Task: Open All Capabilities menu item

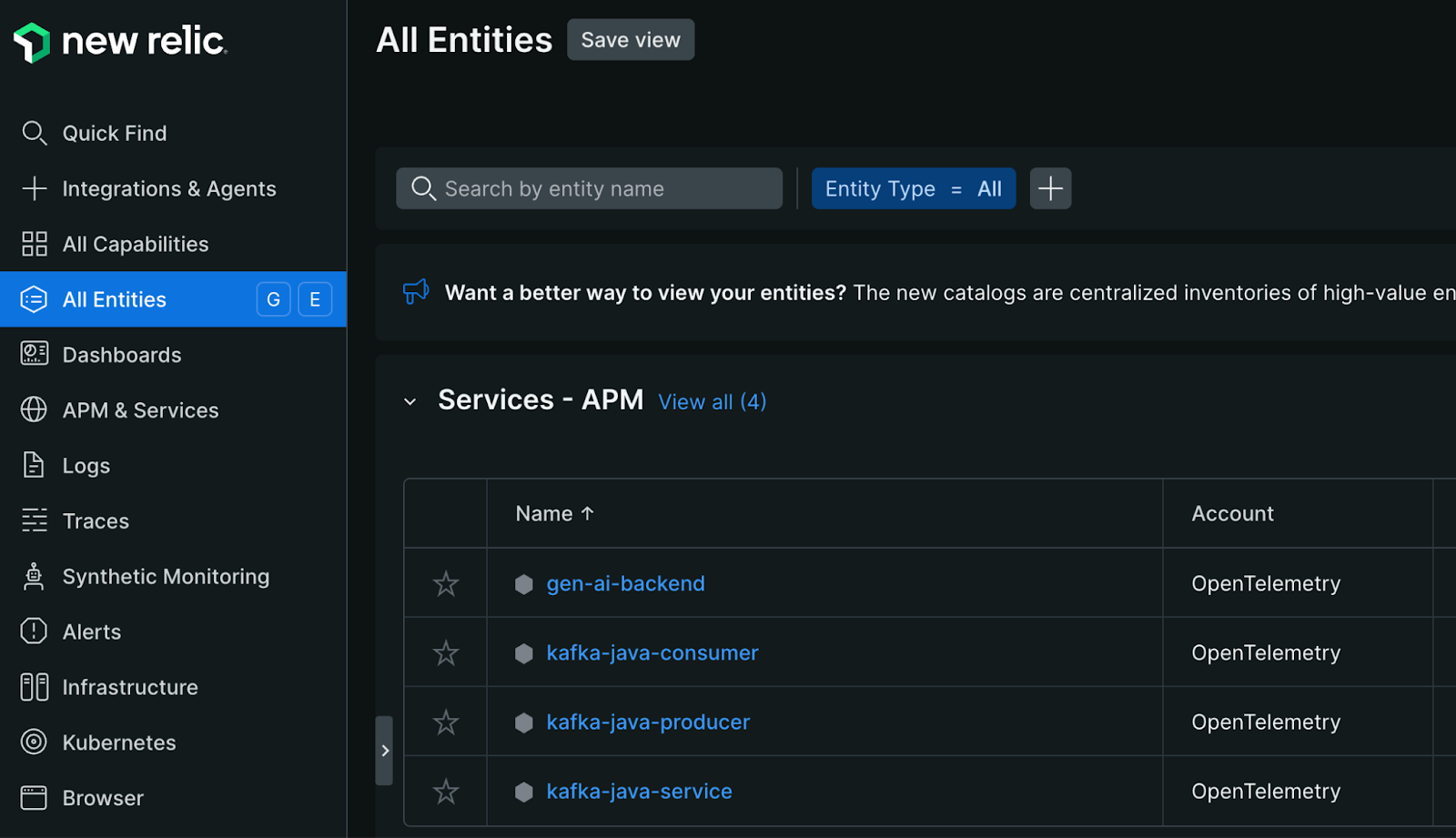Action: [136, 244]
